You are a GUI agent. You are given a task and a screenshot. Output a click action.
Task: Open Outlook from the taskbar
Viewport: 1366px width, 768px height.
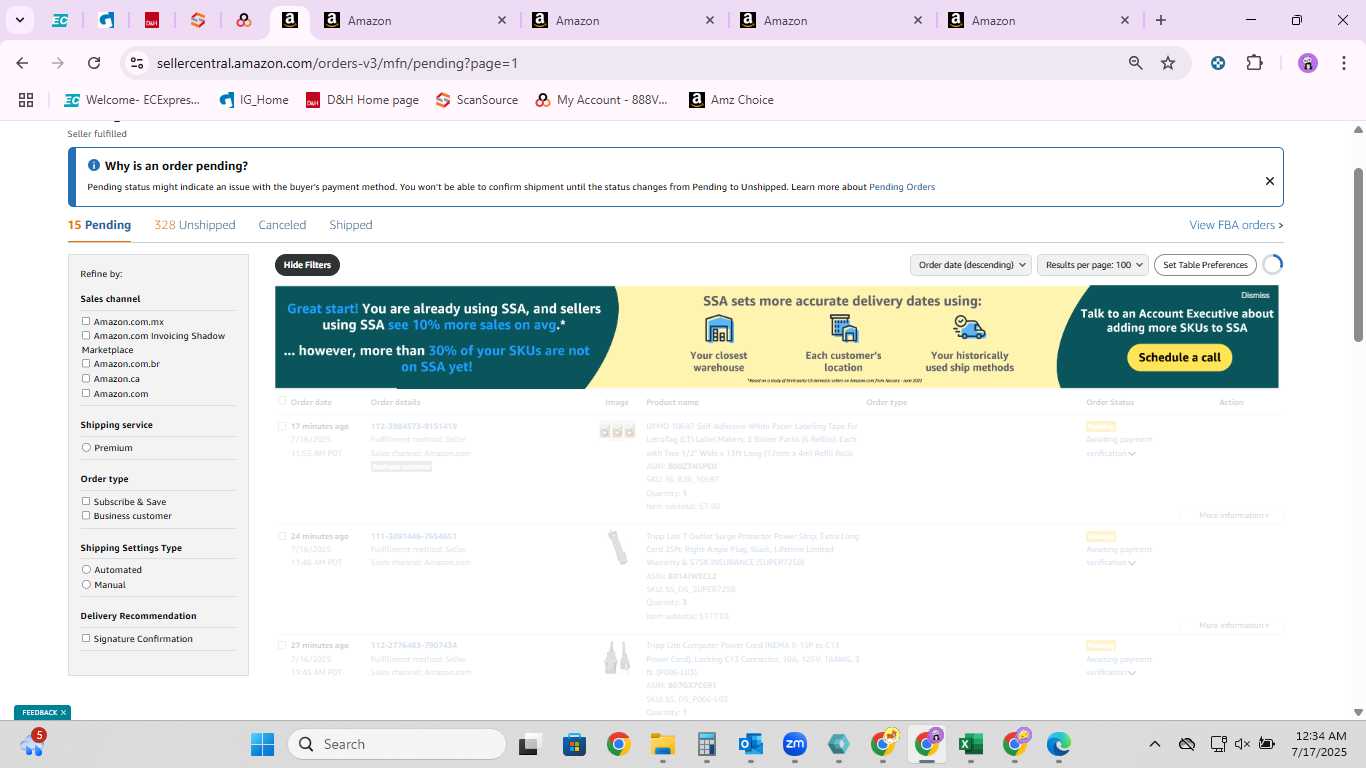point(751,744)
